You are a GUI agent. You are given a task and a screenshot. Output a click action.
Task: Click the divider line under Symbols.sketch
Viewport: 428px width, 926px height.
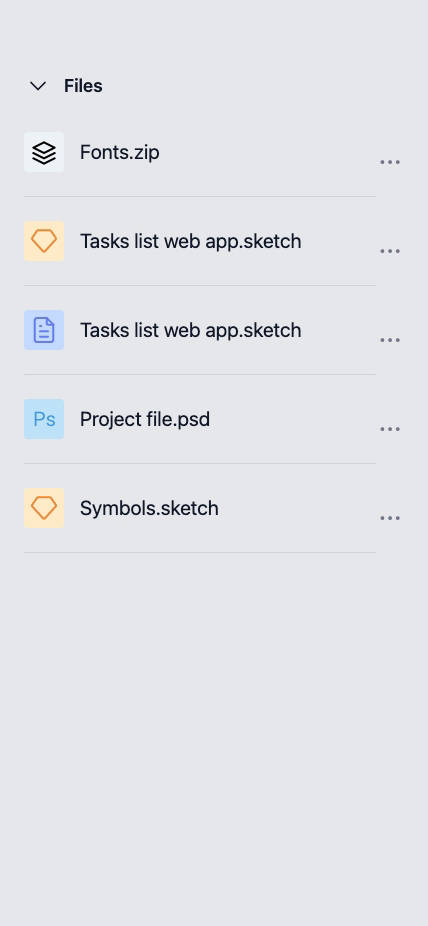[200, 553]
